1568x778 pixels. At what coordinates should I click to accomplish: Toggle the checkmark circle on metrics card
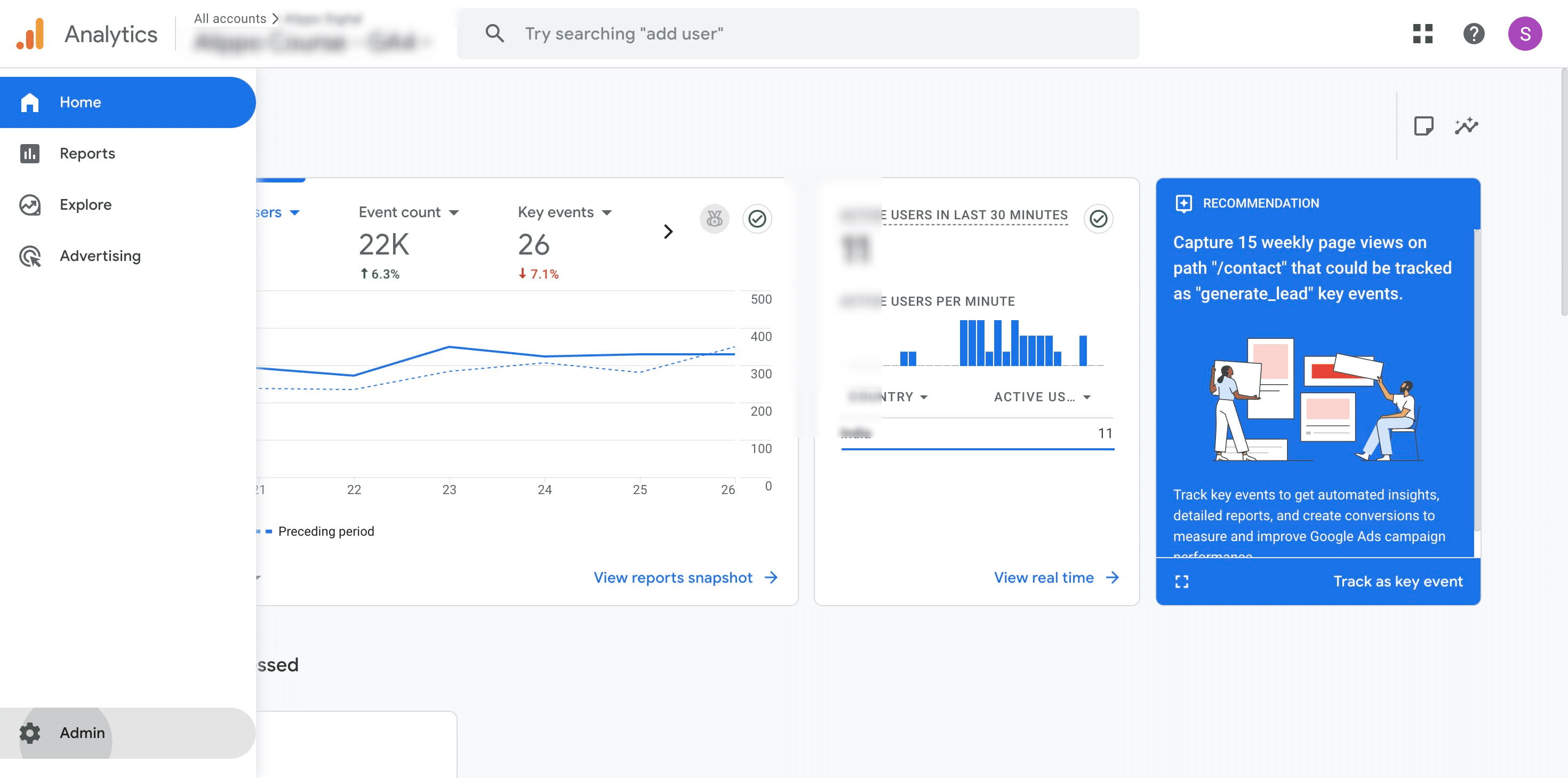click(757, 219)
